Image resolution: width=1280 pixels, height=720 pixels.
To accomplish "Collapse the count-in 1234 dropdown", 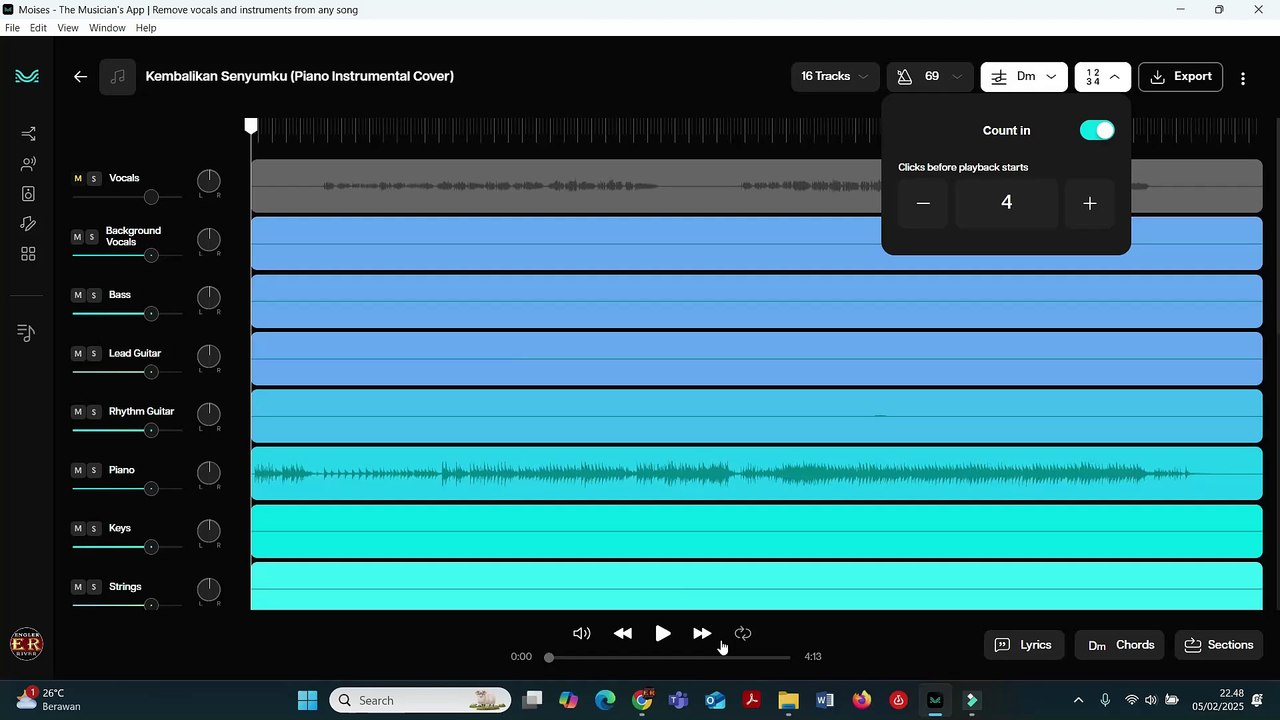I will [1103, 77].
